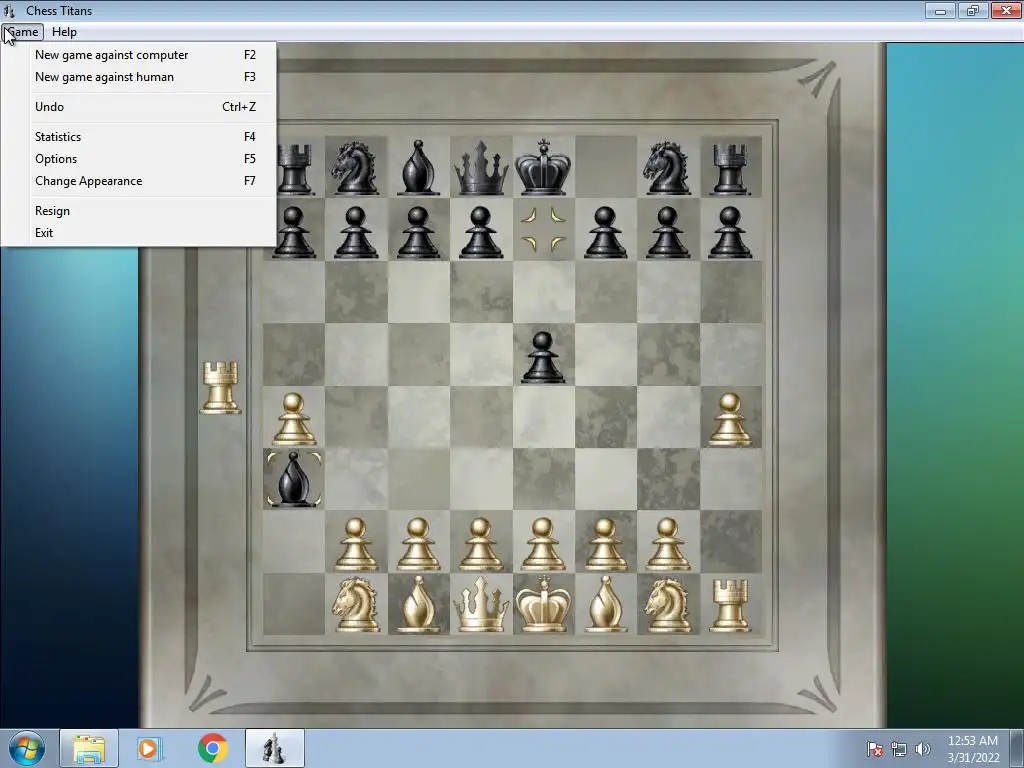
Task: Select the black rook on h8
Action: pos(730,169)
